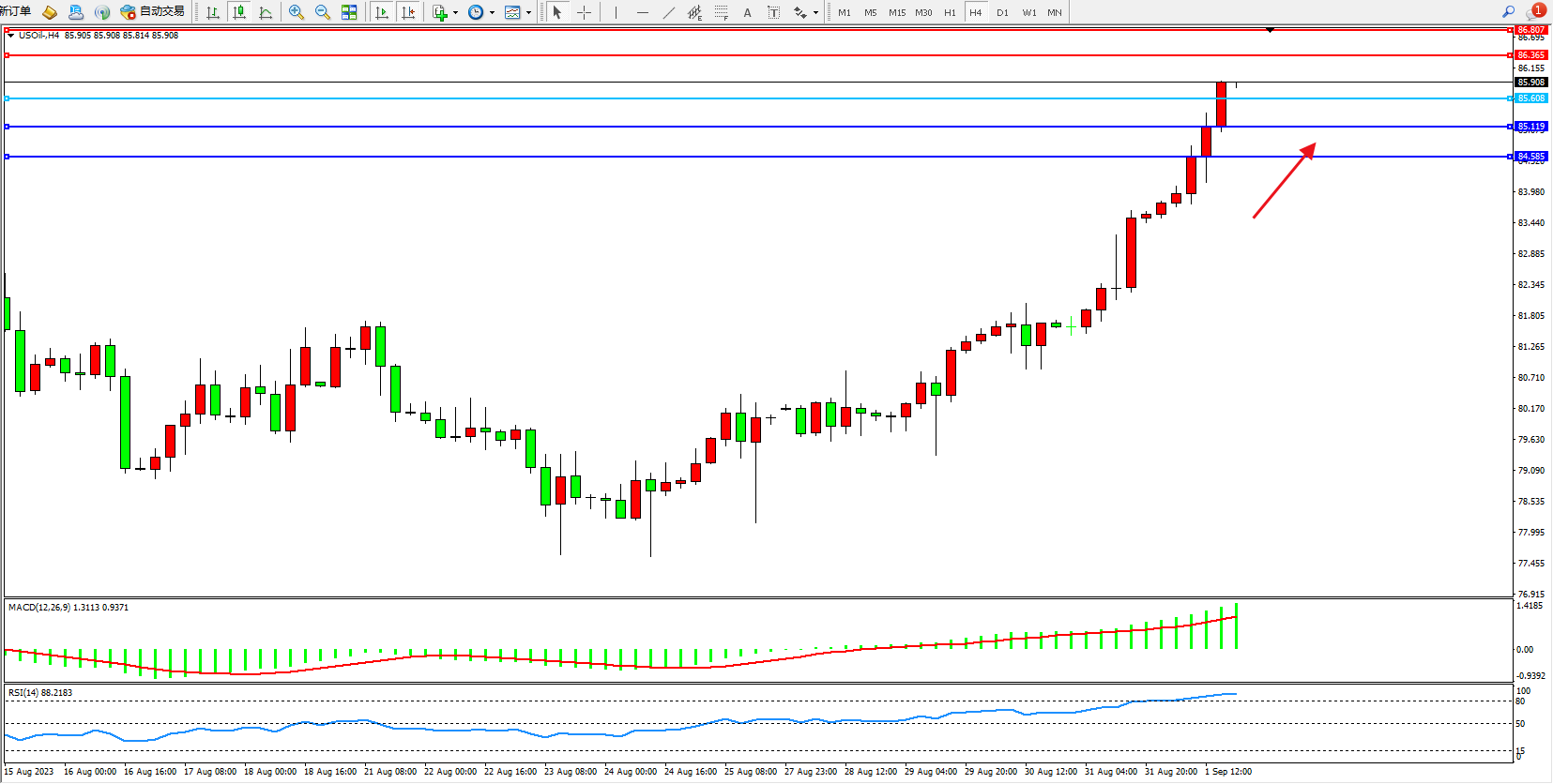Switch to the M15 timeframe

[x=897, y=12]
